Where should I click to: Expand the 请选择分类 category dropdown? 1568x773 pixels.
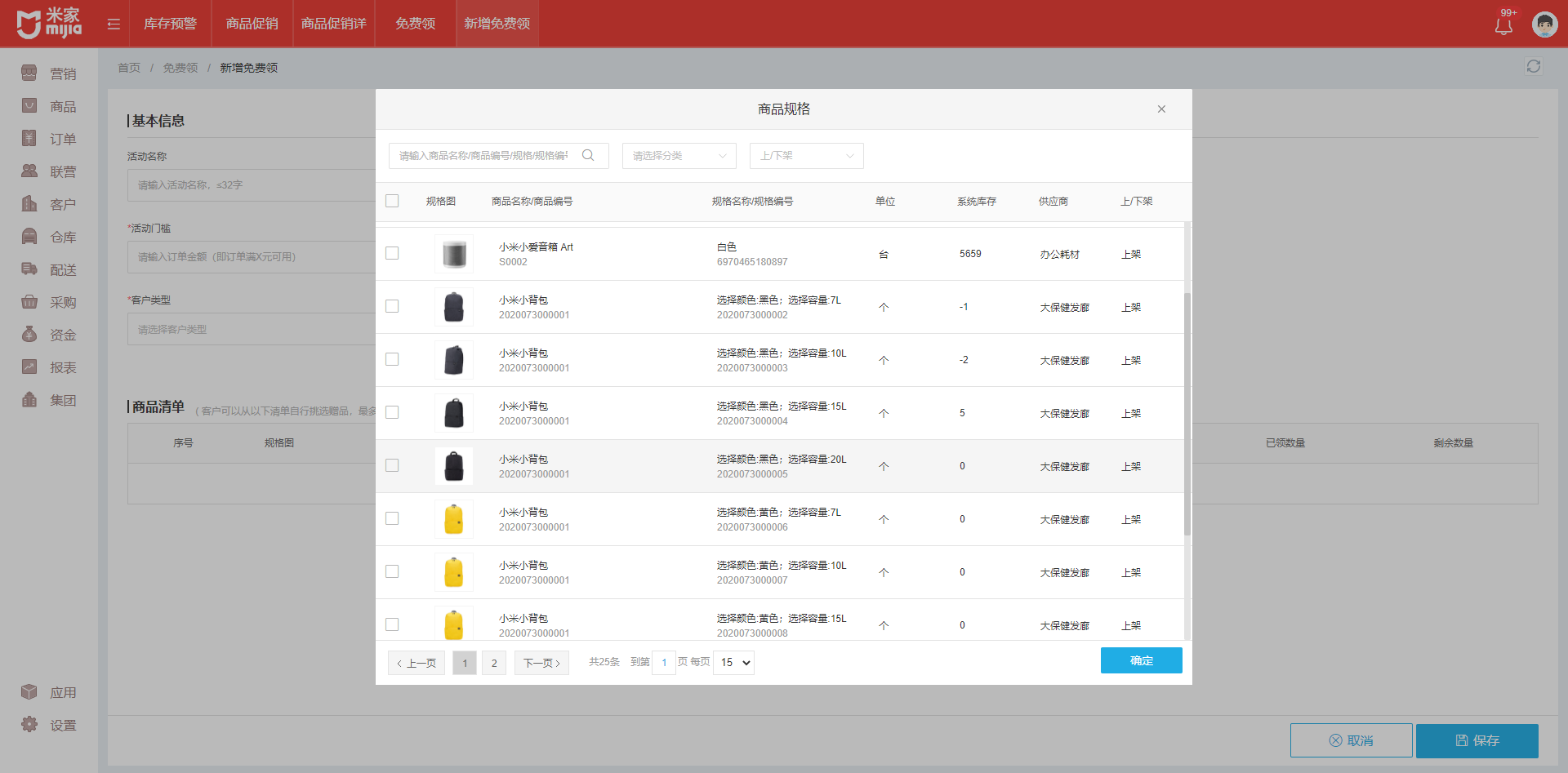tap(679, 156)
